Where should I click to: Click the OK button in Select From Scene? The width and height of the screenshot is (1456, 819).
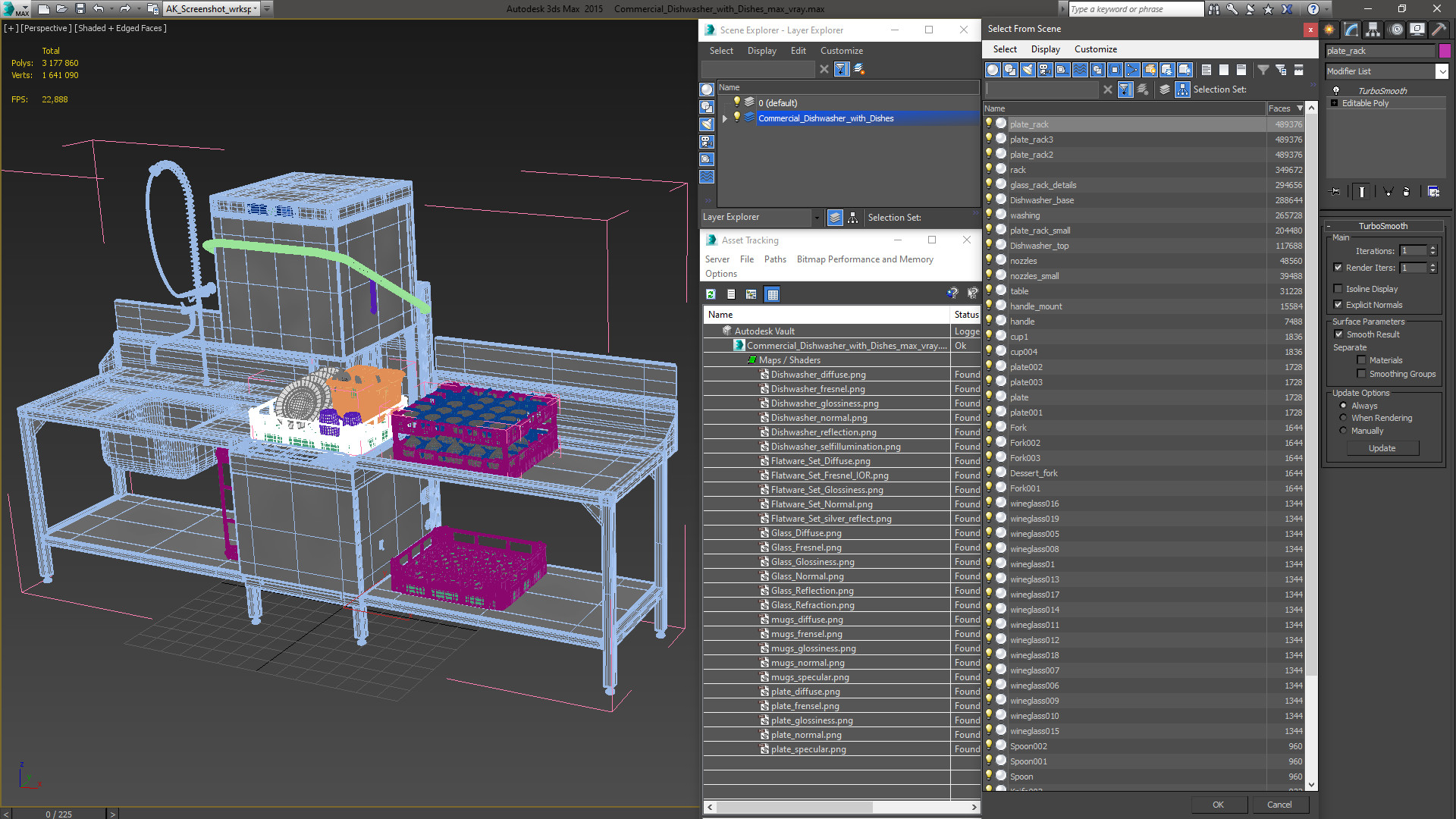(1218, 805)
